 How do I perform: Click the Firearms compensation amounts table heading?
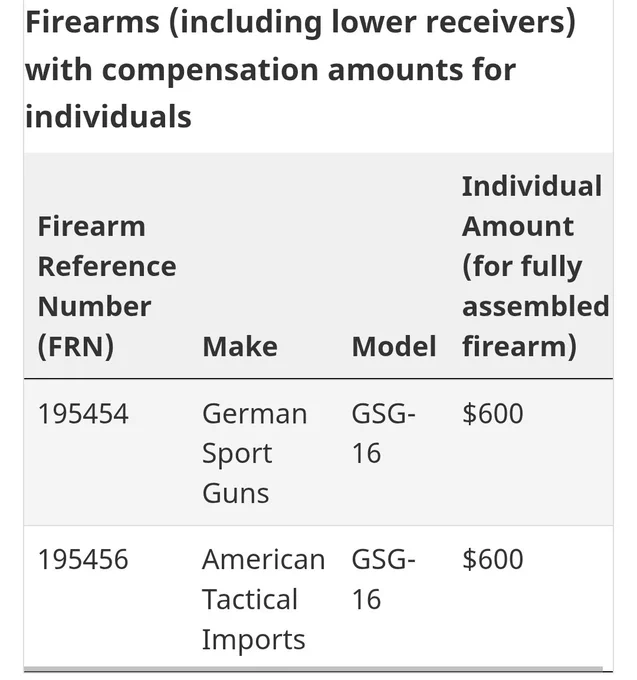[300, 69]
